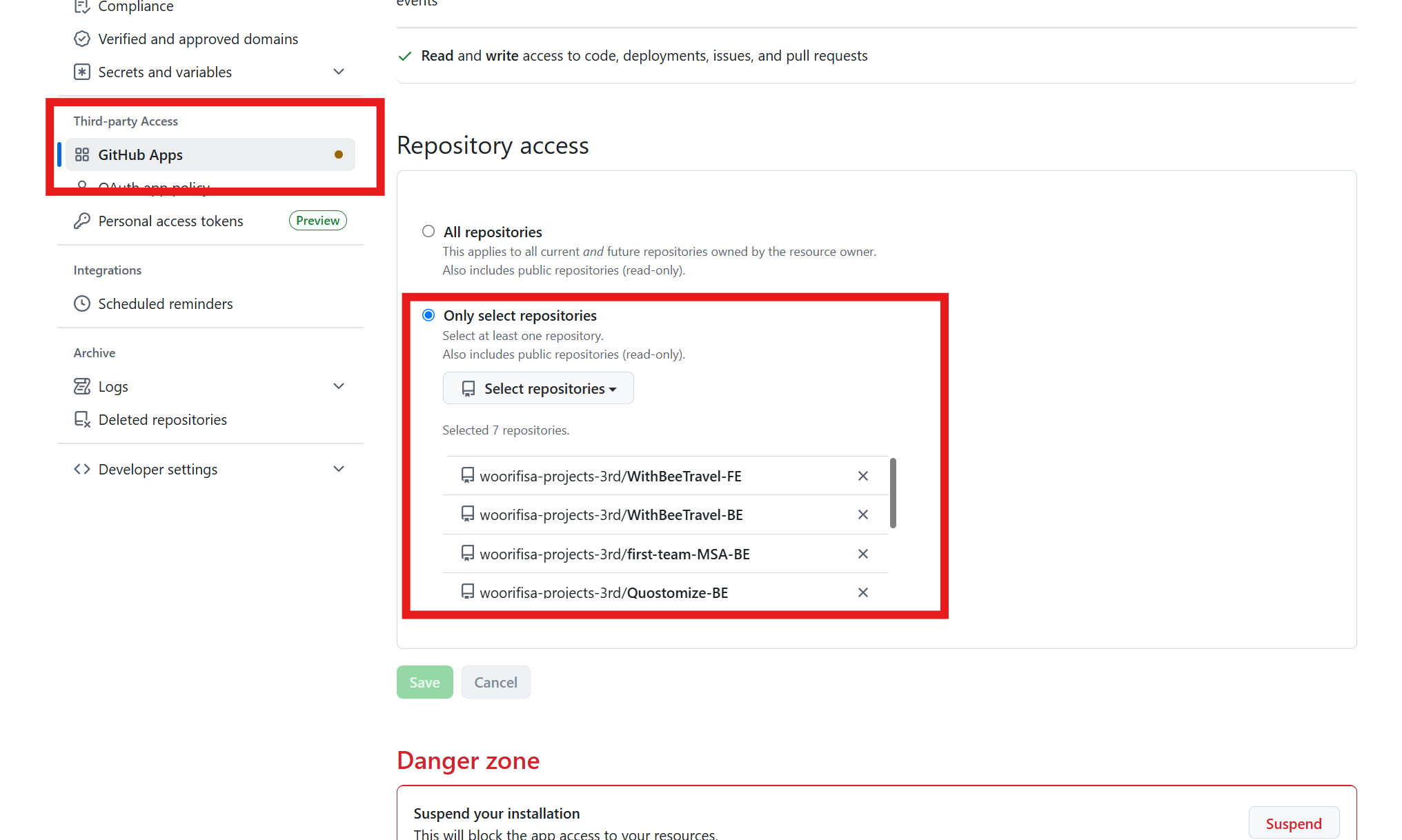The height and width of the screenshot is (840, 1402).
Task: Expand Developer settings chevron
Action: [339, 469]
